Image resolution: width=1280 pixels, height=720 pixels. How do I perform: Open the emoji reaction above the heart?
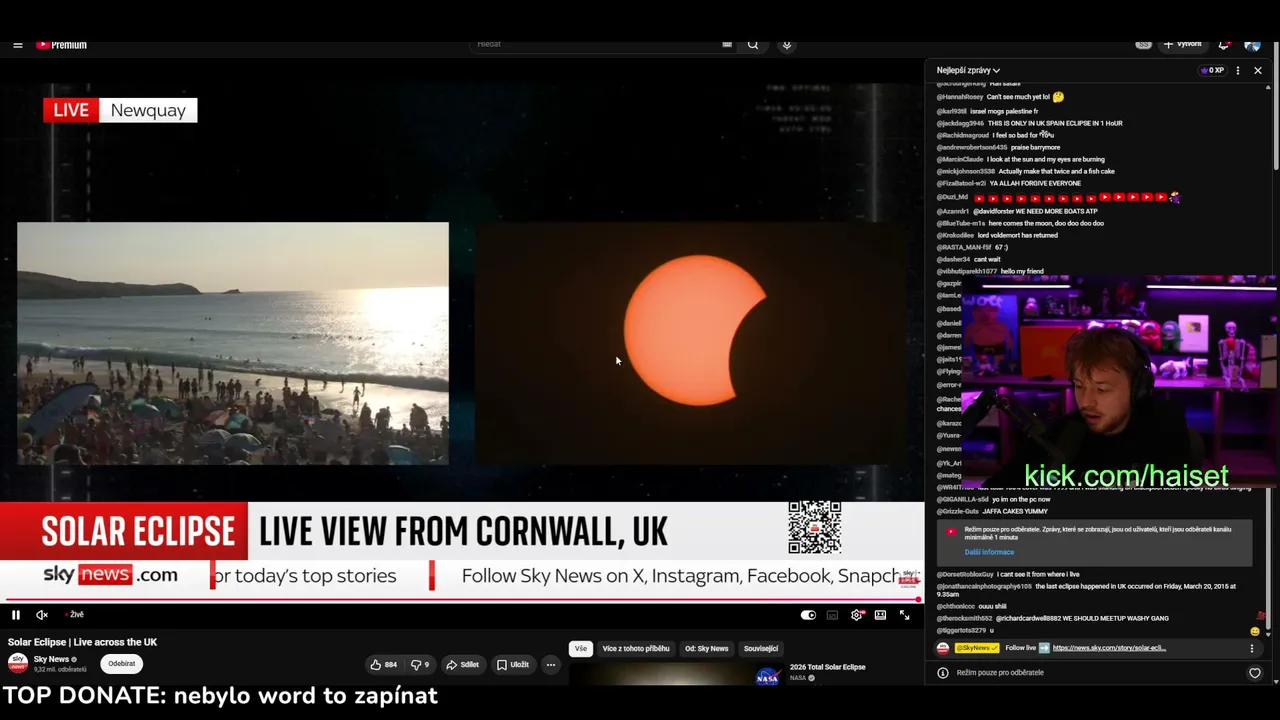(1255, 632)
